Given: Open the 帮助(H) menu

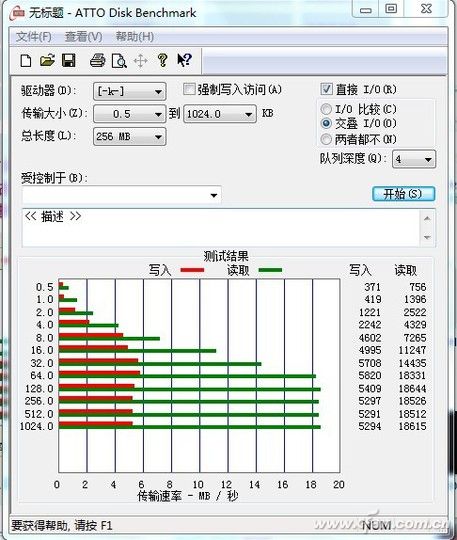Looking at the screenshot, I should (x=135, y=36).
